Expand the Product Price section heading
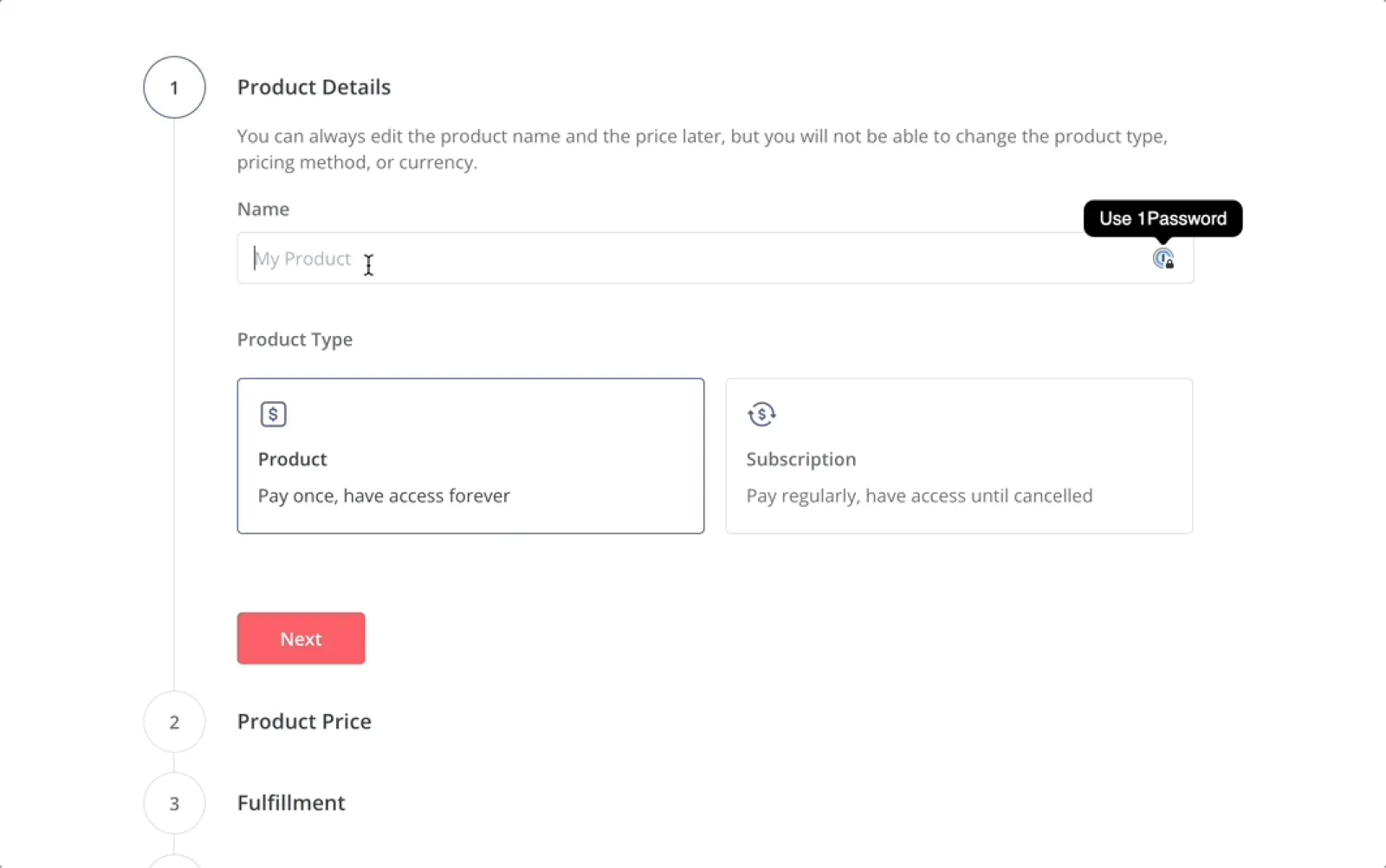 (304, 722)
